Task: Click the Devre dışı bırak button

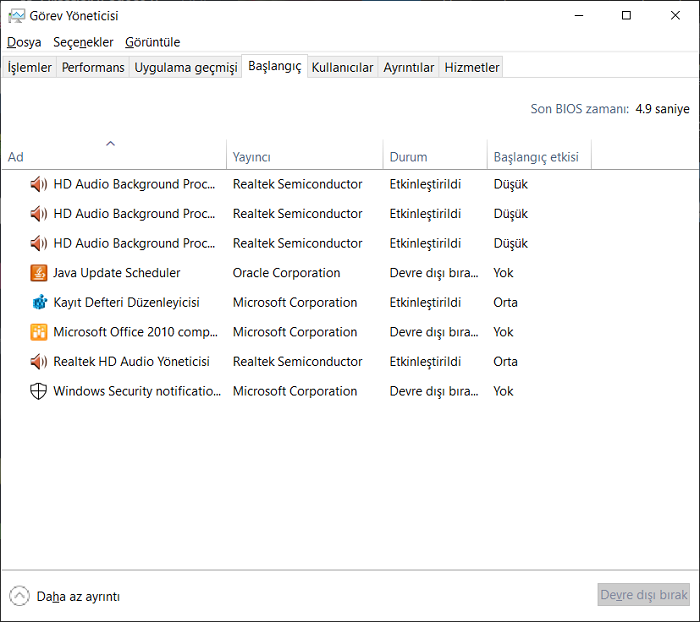Action: point(644,595)
